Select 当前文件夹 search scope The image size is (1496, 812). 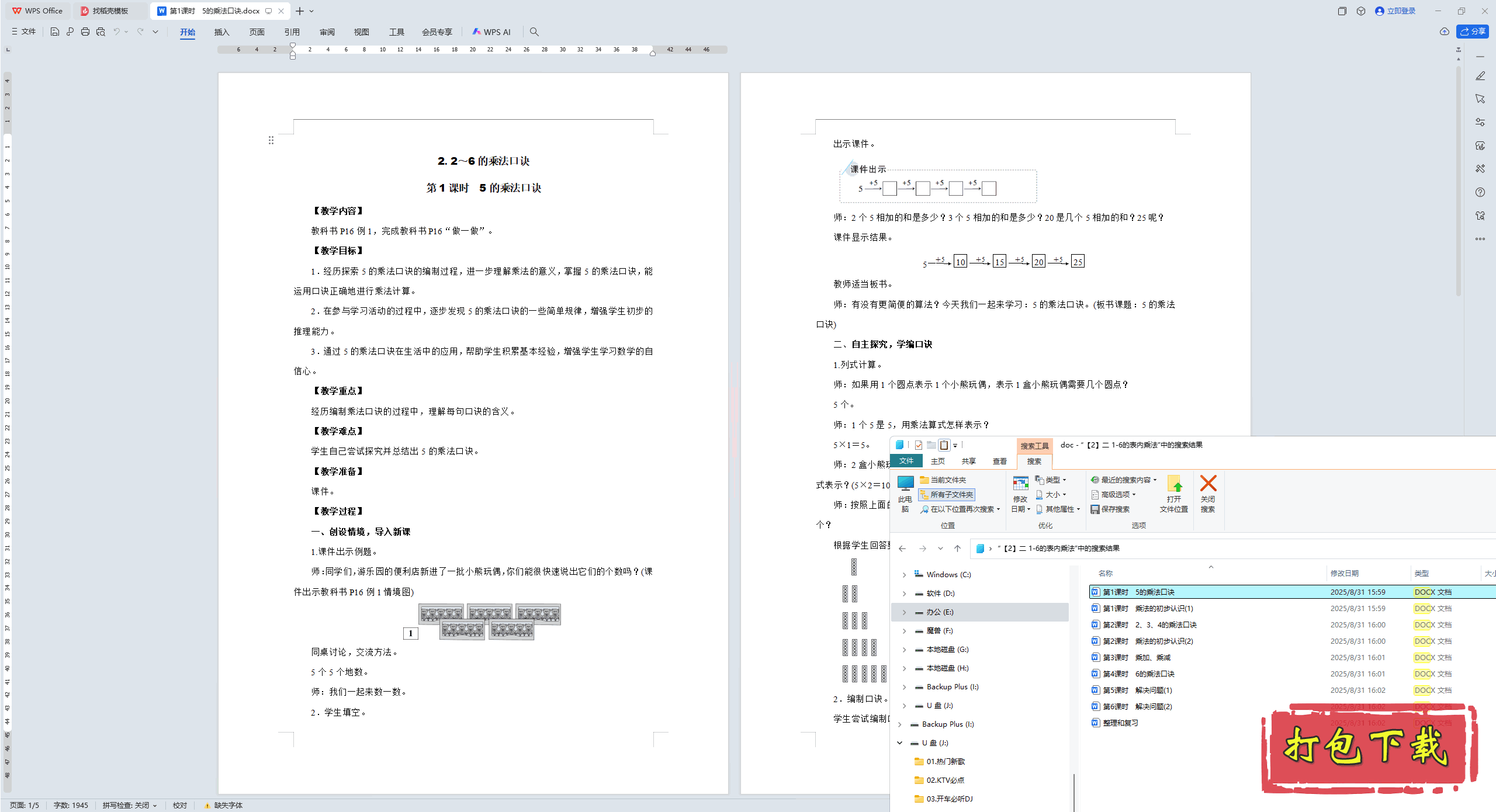[x=943, y=480]
